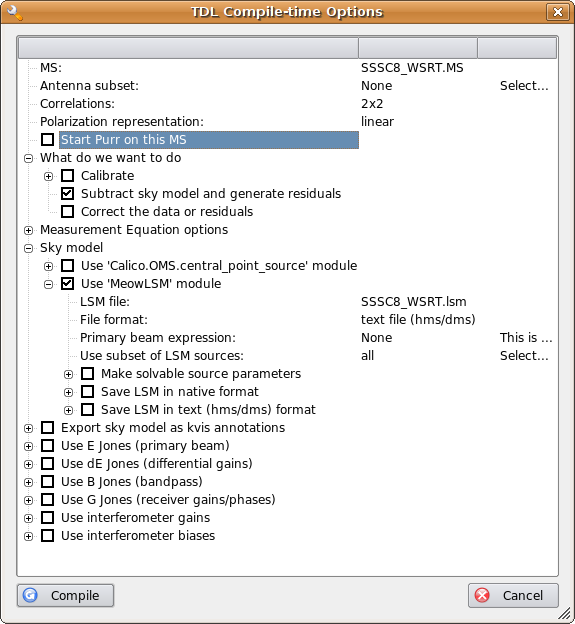Tick Start Purr on this MS checkbox
Viewport: 575px width, 624px height.
[48, 139]
